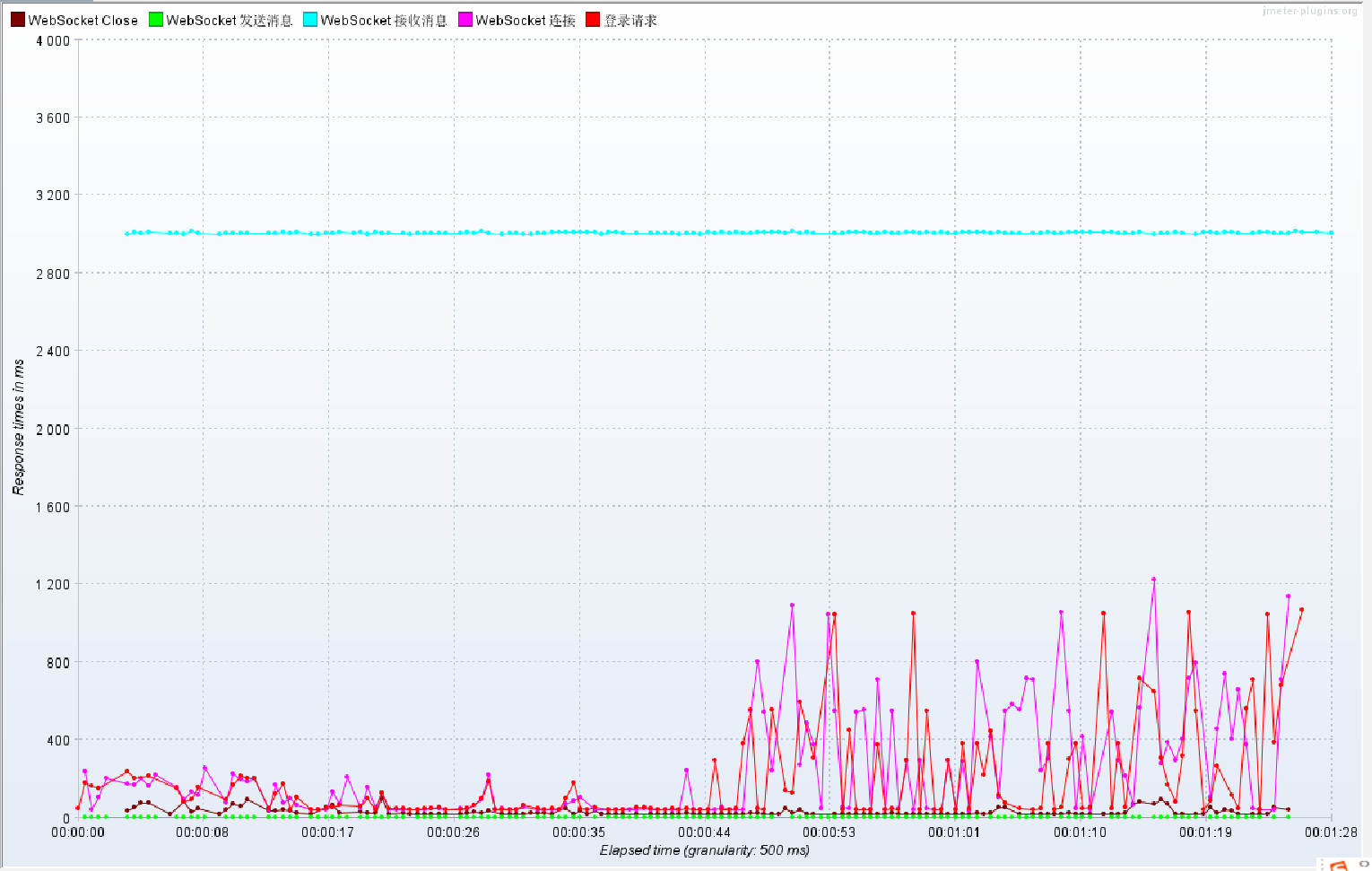
Task: Select the "WebSocket Close" legend label
Action: pyautogui.click(x=83, y=20)
